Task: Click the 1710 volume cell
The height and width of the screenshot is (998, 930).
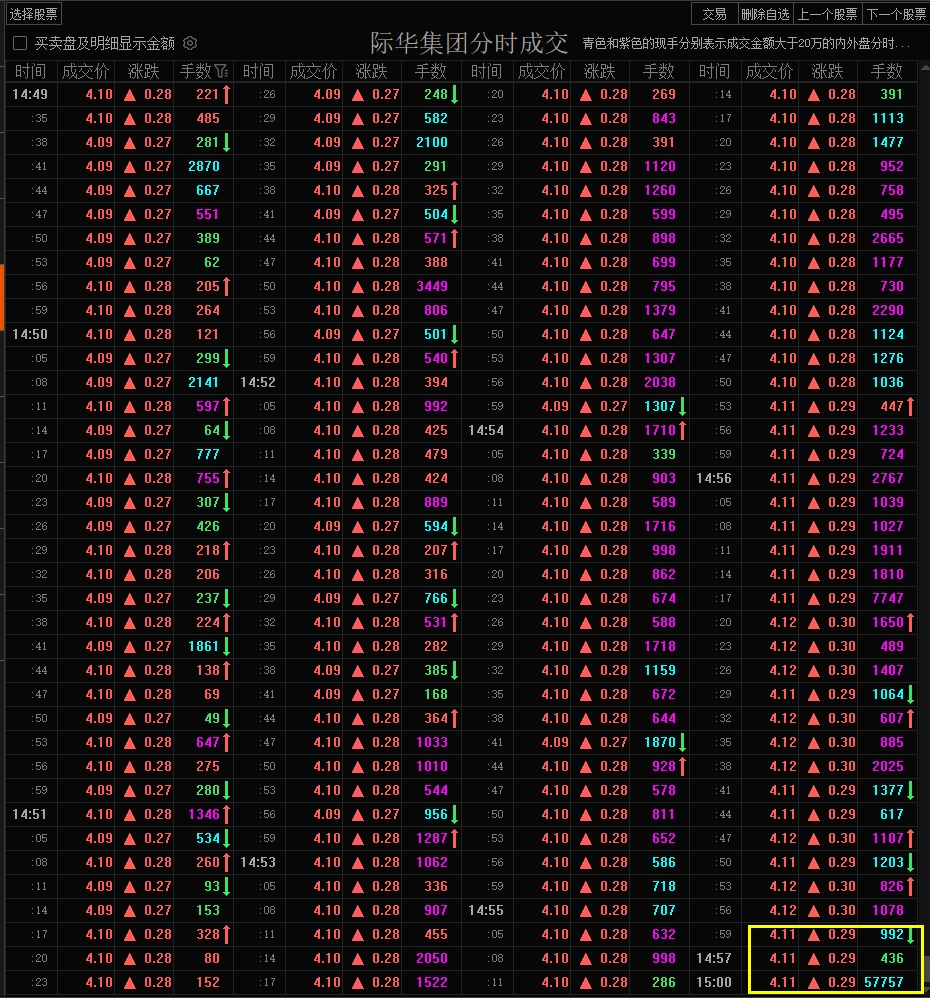Action: pyautogui.click(x=659, y=430)
